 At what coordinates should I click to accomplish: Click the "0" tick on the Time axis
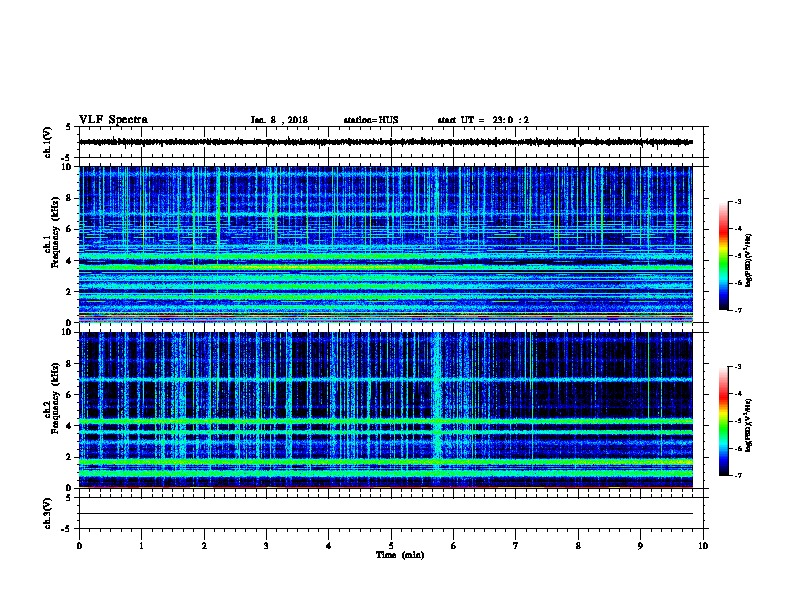pyautogui.click(x=79, y=546)
